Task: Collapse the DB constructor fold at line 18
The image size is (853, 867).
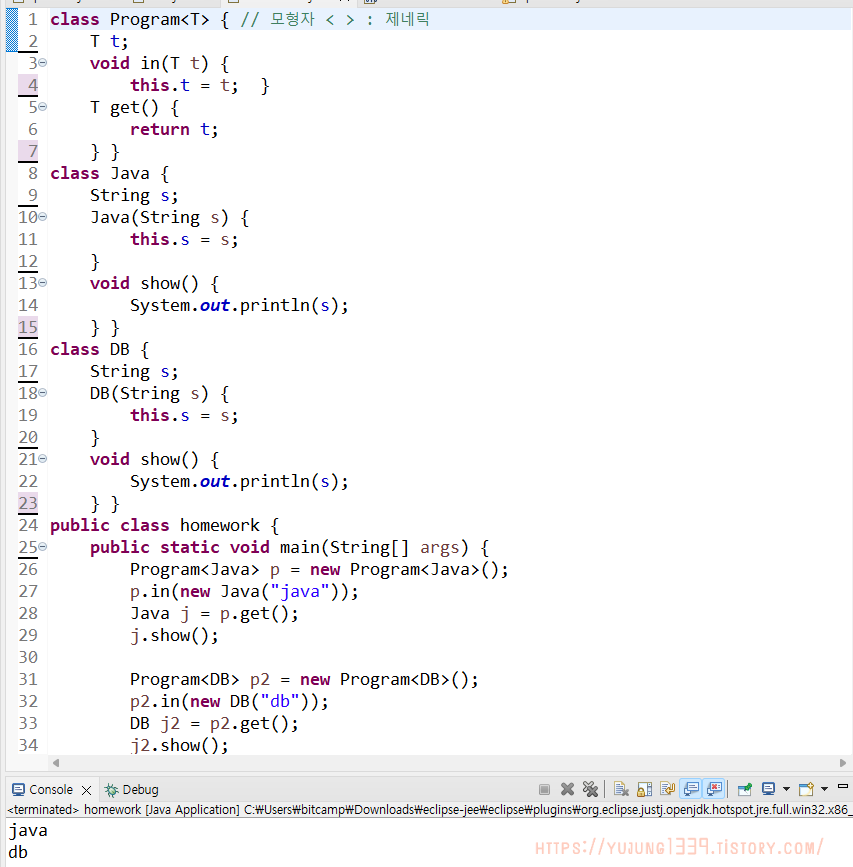Action: 43,393
